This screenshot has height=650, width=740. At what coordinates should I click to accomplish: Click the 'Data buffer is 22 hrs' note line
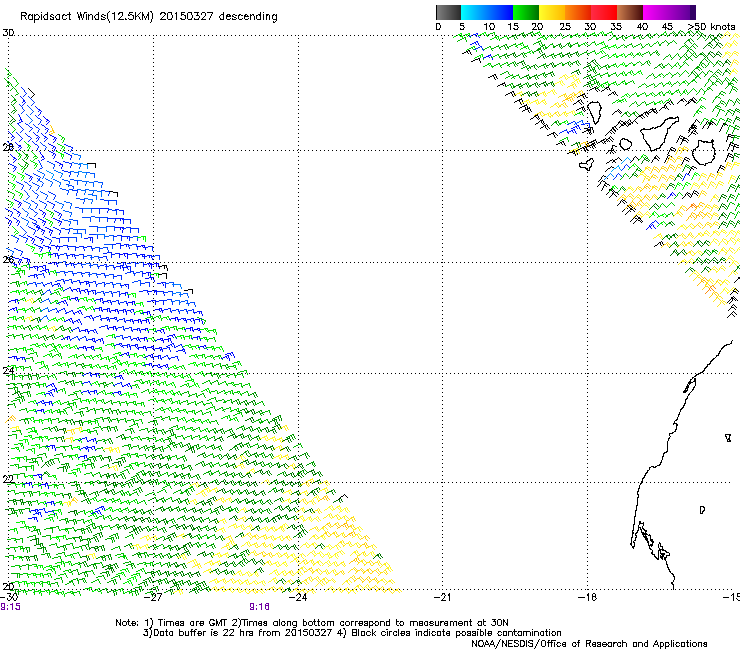pyautogui.click(x=353, y=633)
